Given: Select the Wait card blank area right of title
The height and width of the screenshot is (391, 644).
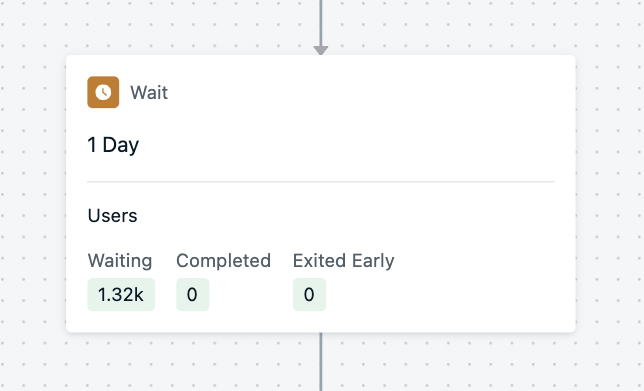Looking at the screenshot, I should pos(361,92).
